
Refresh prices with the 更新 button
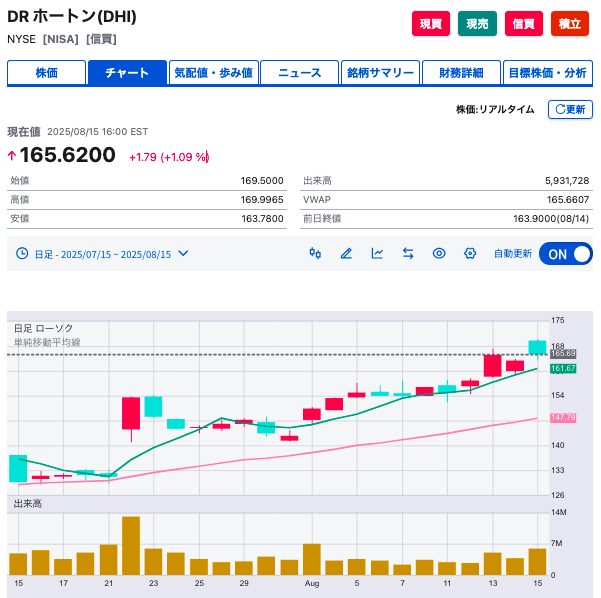[x=570, y=110]
